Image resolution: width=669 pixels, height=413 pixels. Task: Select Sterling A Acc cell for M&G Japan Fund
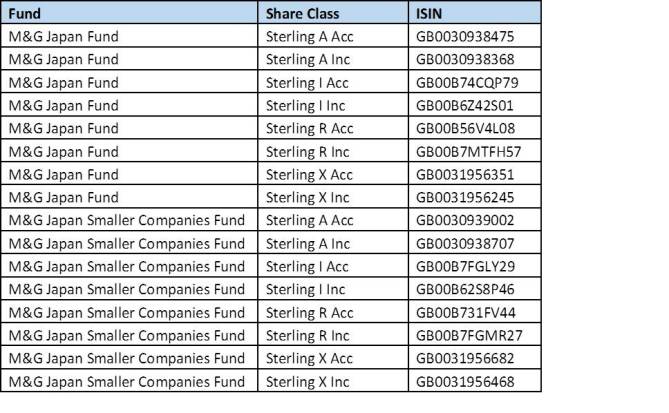[333, 36]
